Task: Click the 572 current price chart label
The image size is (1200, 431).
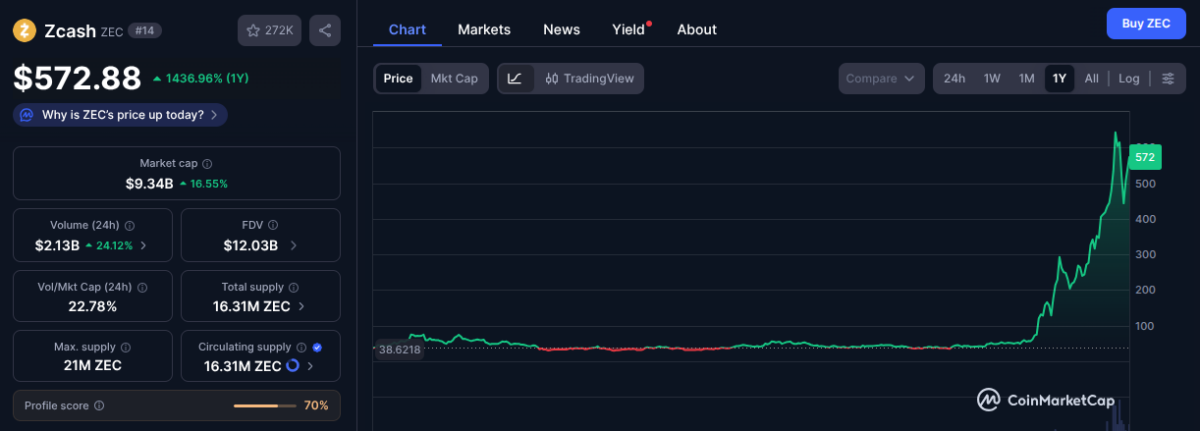Action: pyautogui.click(x=1145, y=157)
